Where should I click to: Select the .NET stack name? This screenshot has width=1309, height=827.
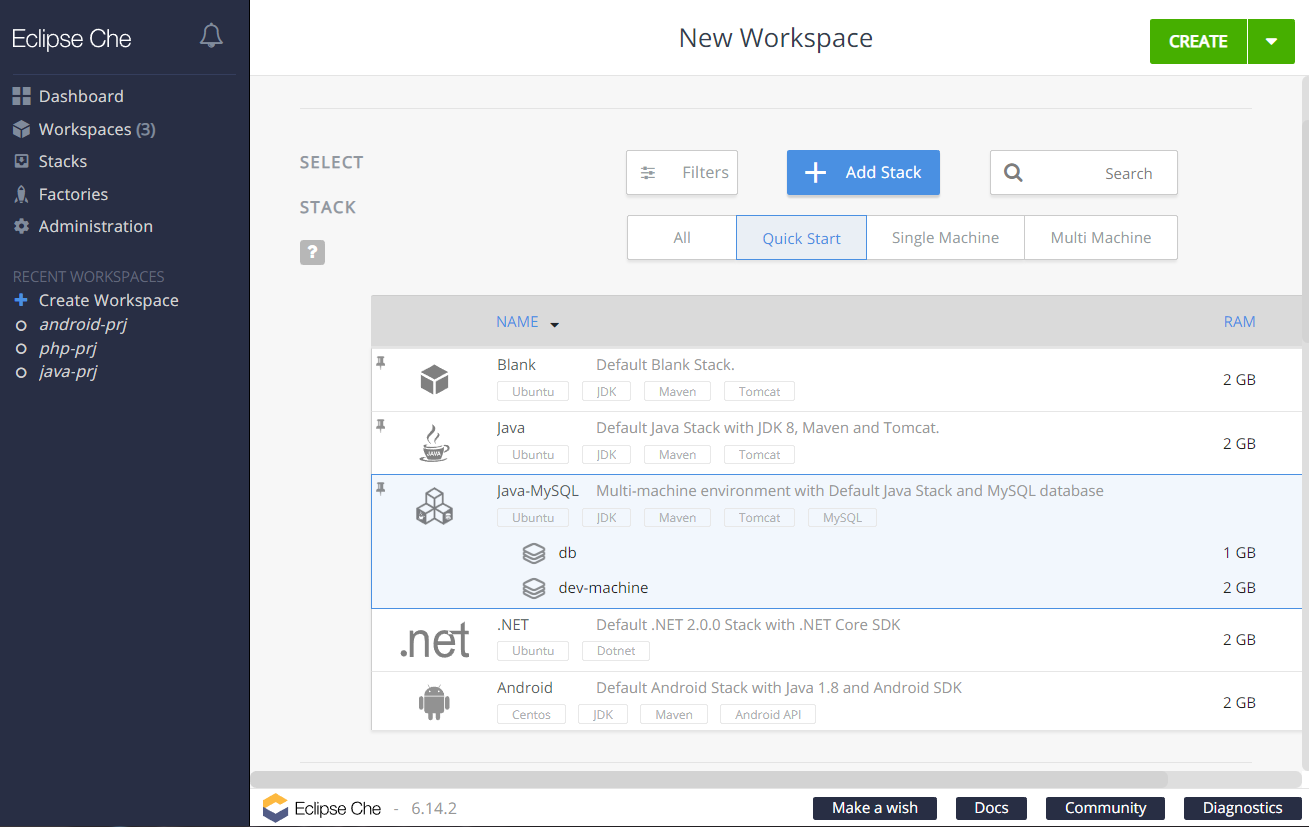513,625
